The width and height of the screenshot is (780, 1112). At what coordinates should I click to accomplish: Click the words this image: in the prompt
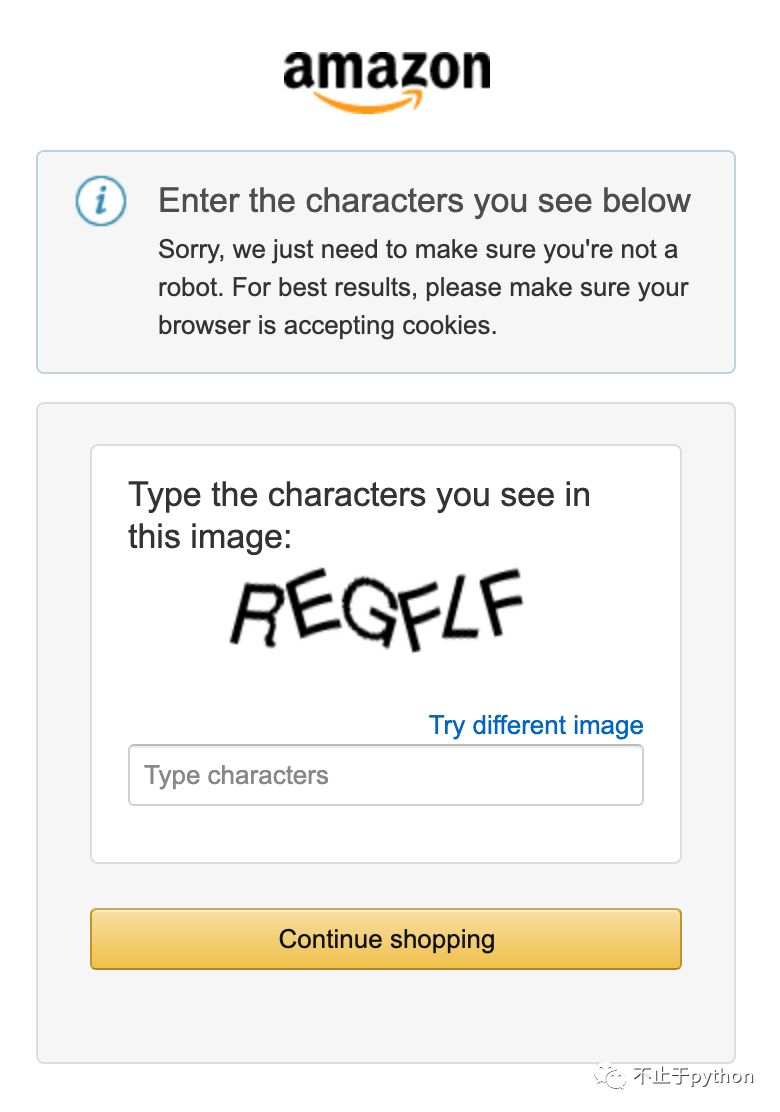pyautogui.click(x=210, y=538)
